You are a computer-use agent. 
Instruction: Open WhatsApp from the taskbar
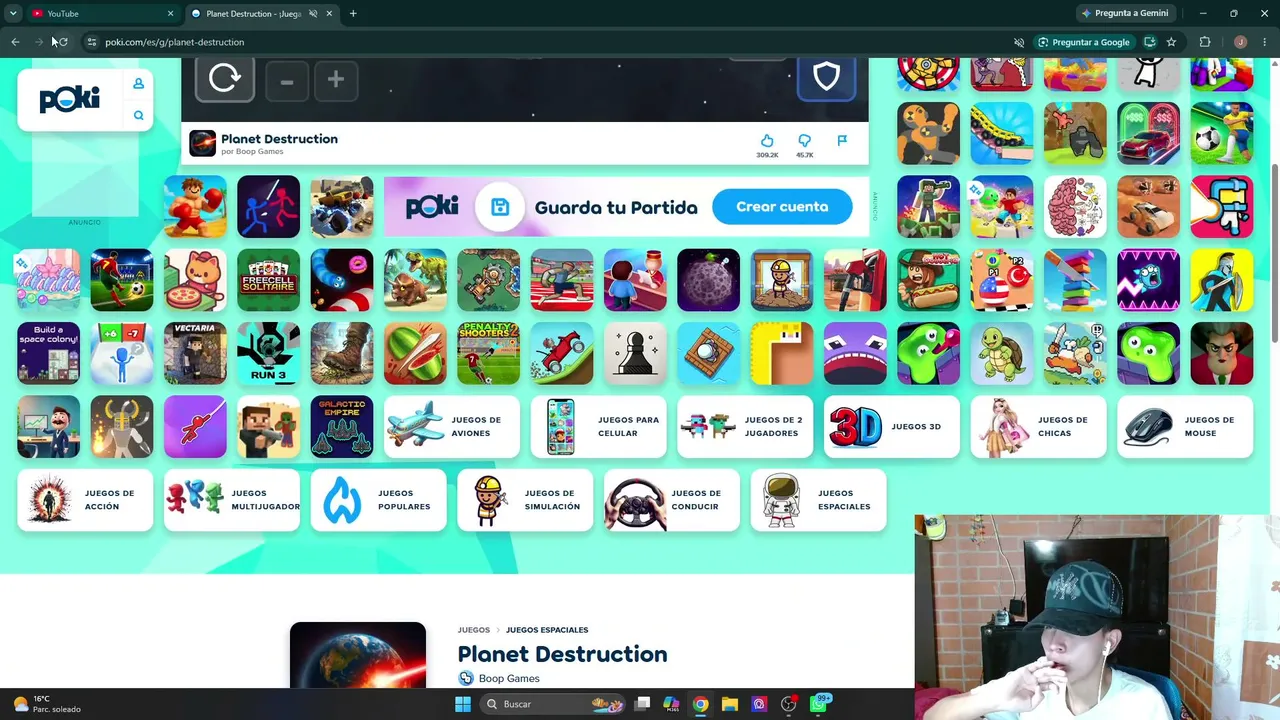tap(819, 704)
